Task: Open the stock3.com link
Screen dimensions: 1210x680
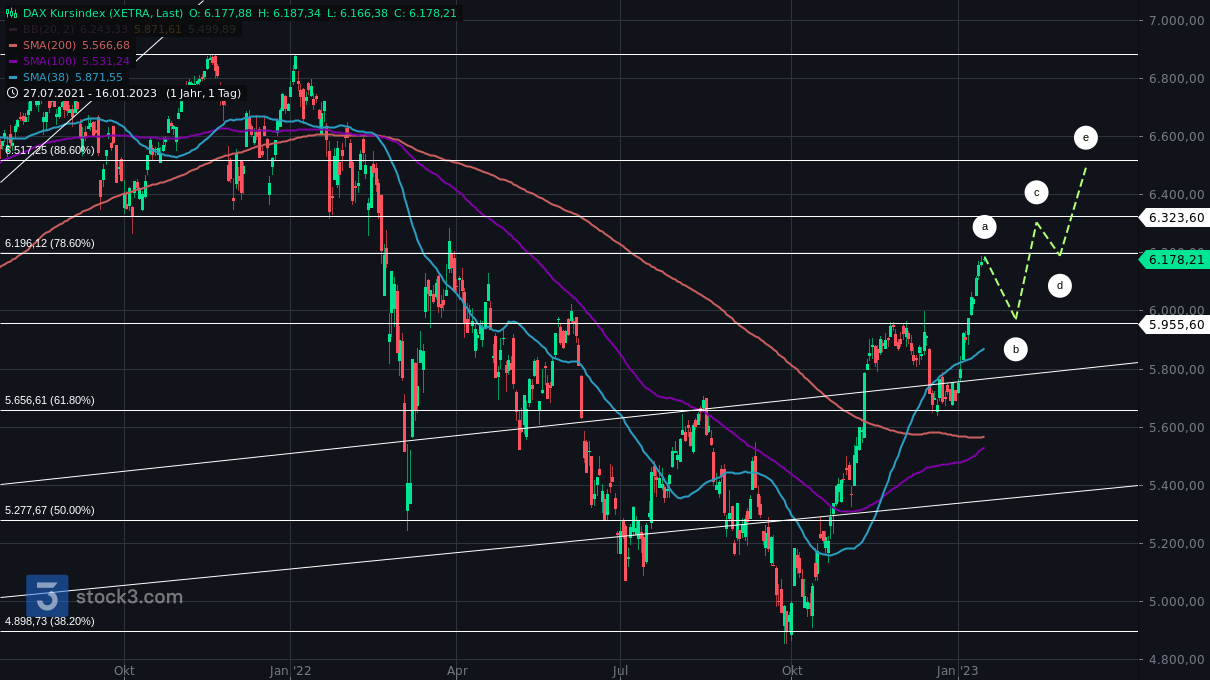Action: tap(127, 597)
